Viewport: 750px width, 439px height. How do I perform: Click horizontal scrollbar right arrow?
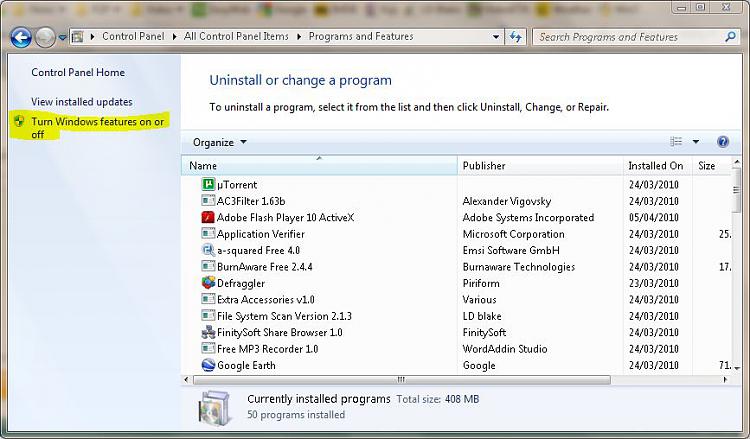725,380
